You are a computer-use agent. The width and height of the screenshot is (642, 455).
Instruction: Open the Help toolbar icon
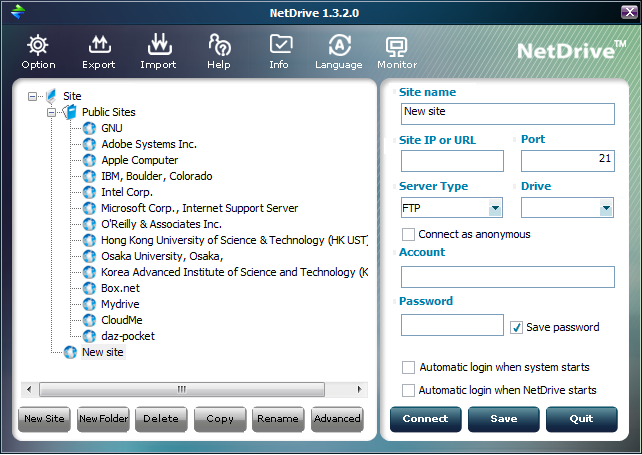(x=219, y=45)
